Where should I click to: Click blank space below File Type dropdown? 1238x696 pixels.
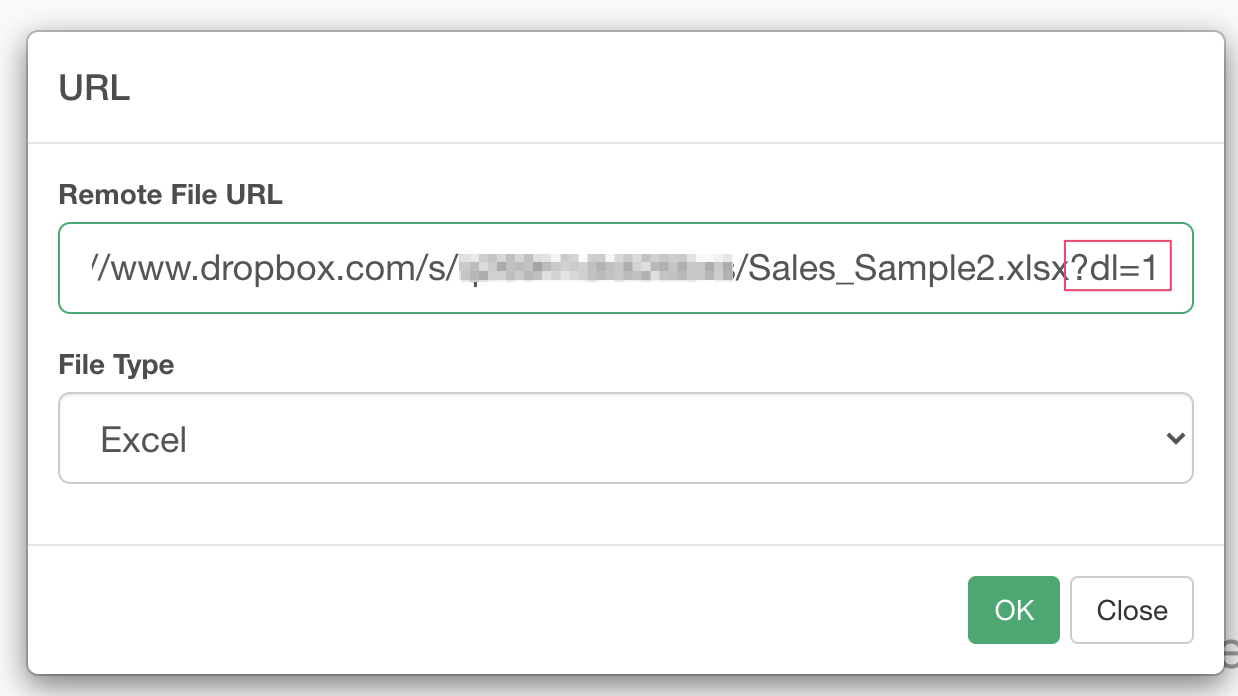pos(626,513)
